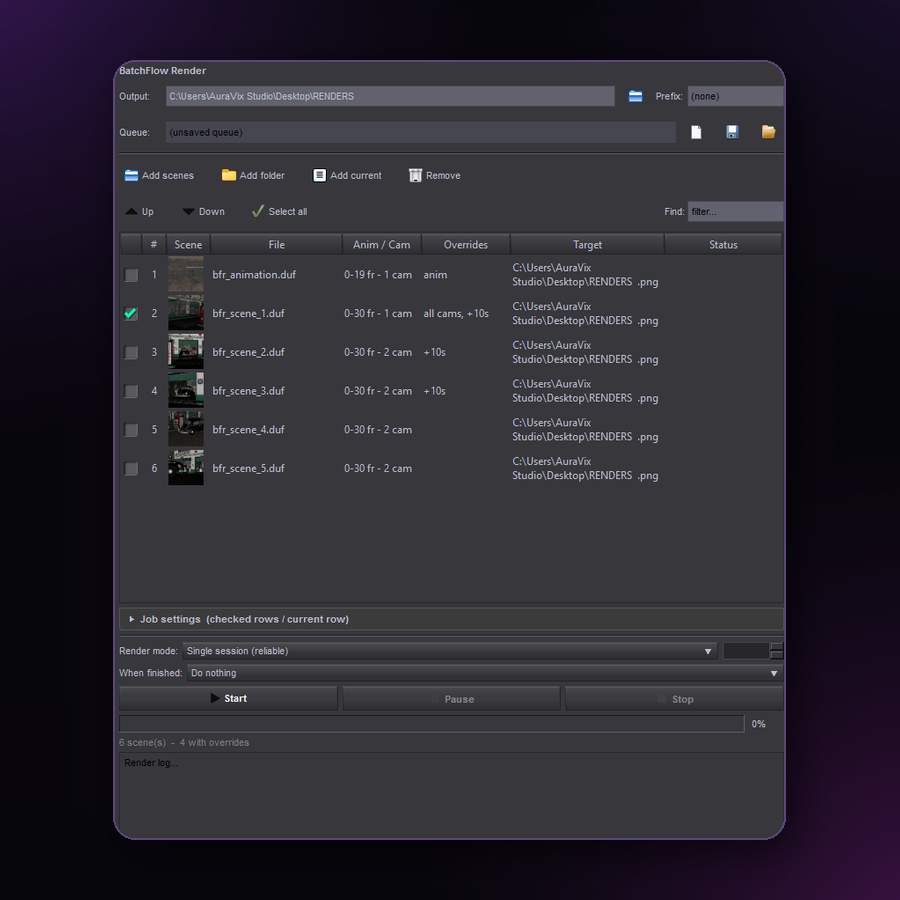Click the browse output folder icon
The width and height of the screenshot is (900, 900).
[x=635, y=96]
